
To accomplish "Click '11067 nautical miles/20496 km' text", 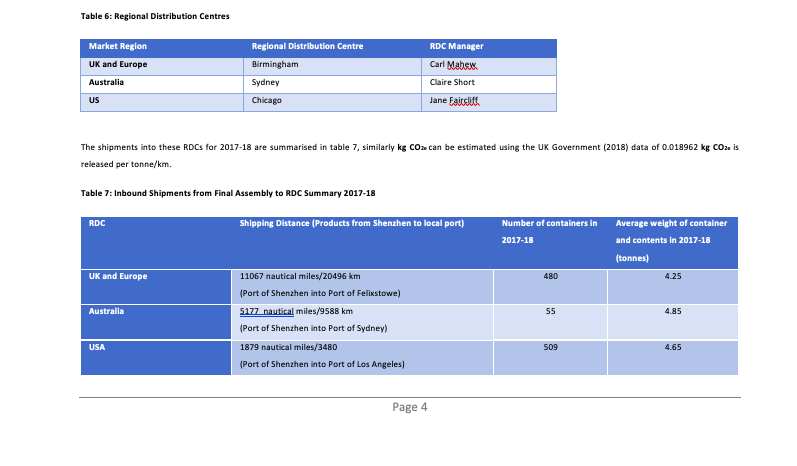I will [x=300, y=276].
